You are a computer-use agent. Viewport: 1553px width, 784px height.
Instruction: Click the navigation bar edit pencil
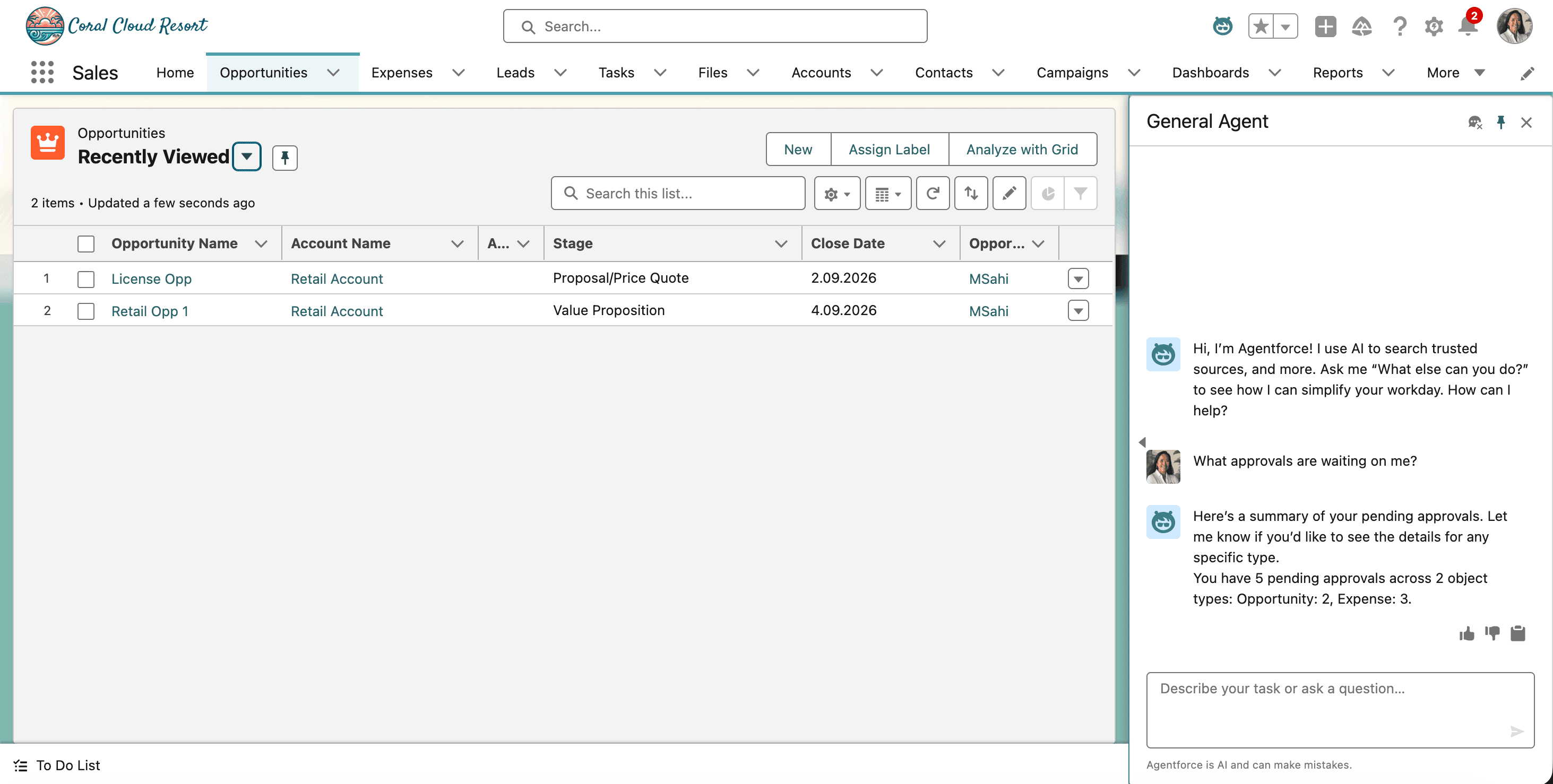point(1526,73)
